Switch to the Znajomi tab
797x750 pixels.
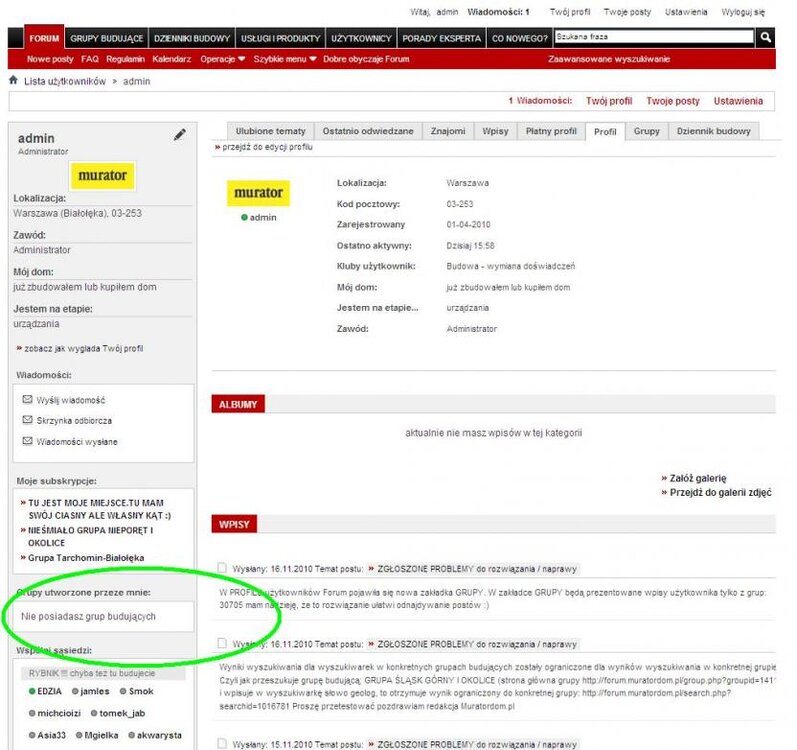[447, 131]
